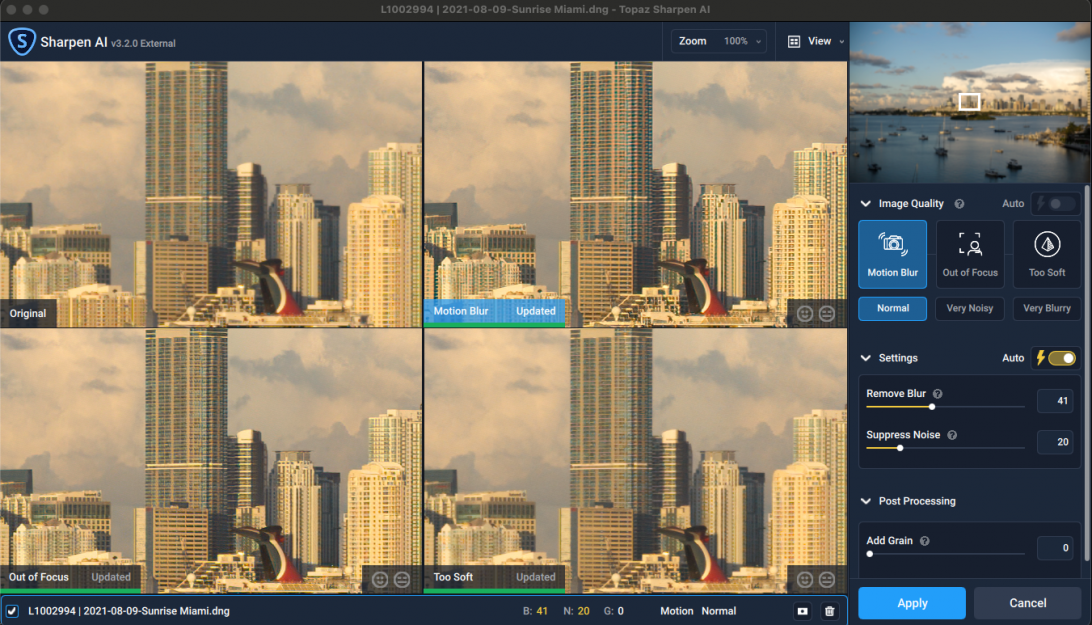Viewport: 1092px width, 625px height.
Task: Click the help icon beside Remove Blur
Action: pos(937,394)
